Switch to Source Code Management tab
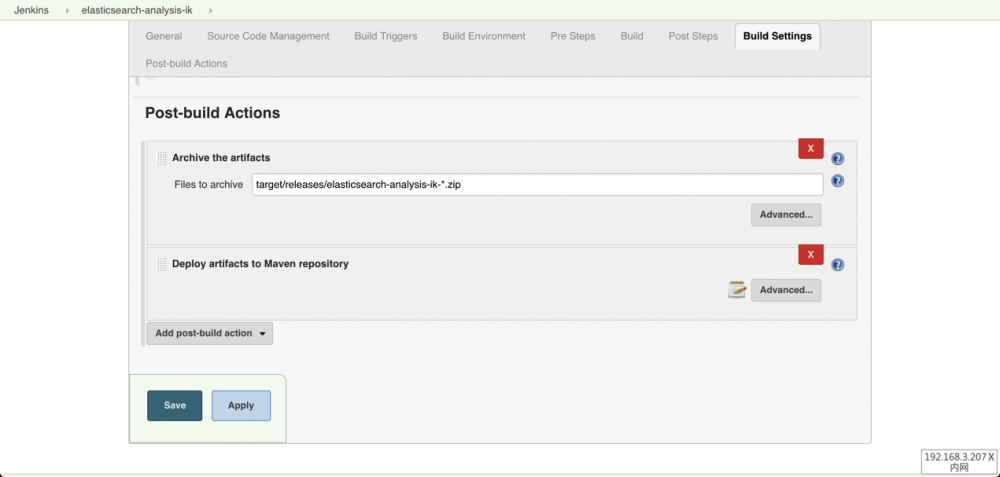 268,36
